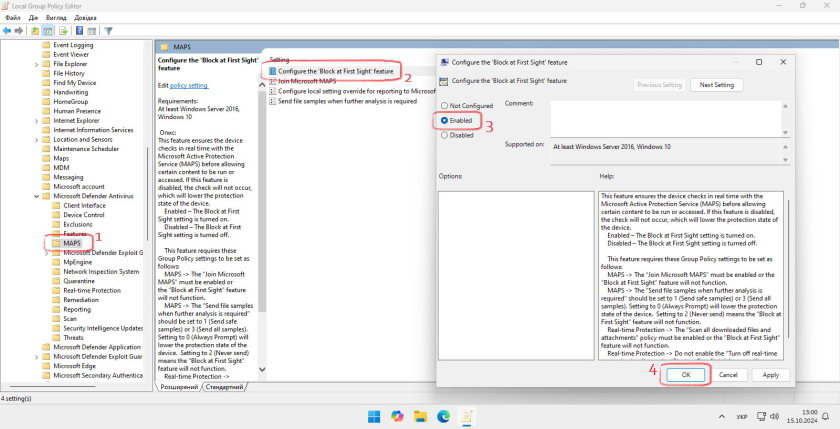Click the Quarantine folder icon
This screenshot has width=840, height=429.
tap(56, 281)
